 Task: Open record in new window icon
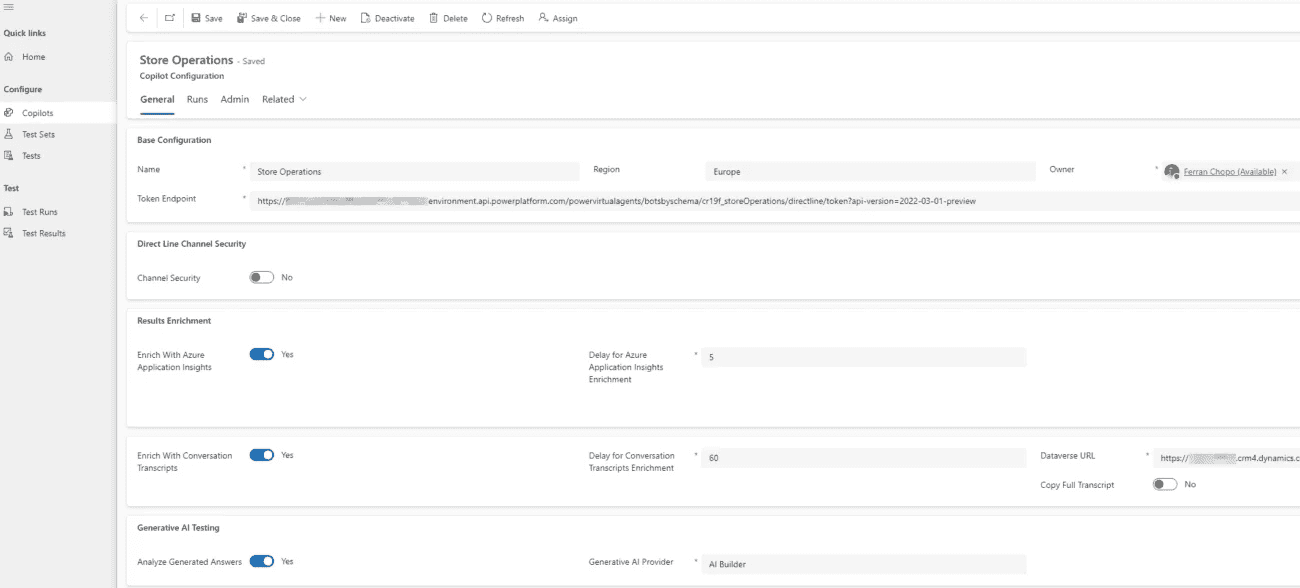pyautogui.click(x=169, y=18)
